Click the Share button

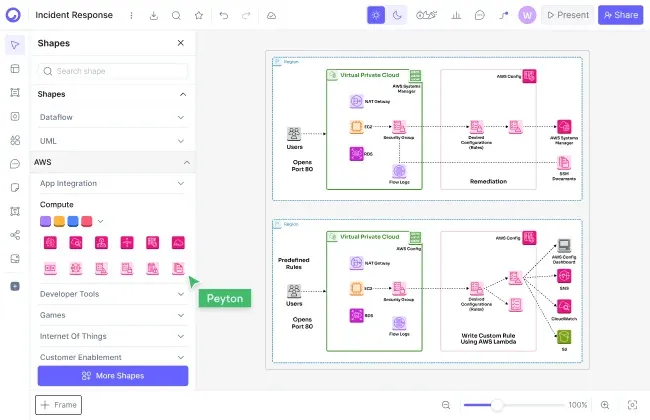pos(621,15)
